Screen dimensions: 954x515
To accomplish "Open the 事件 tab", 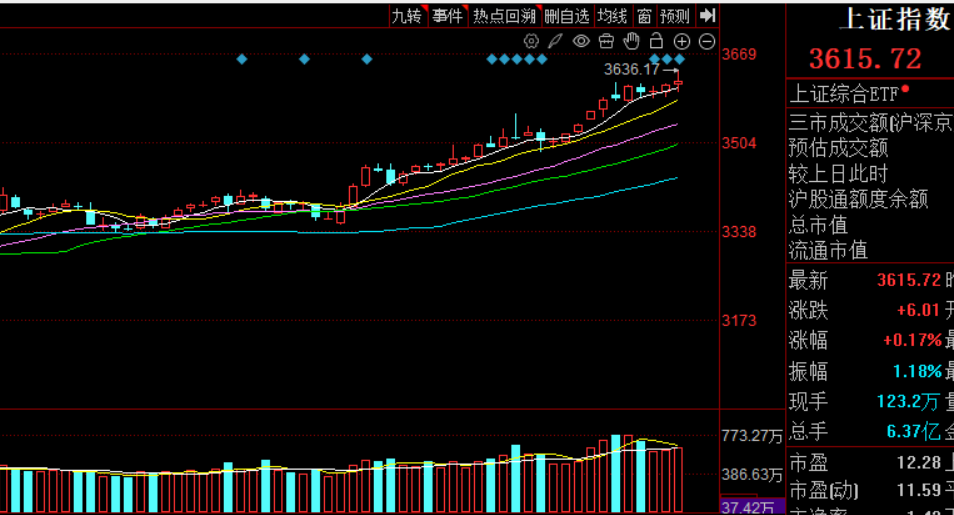I will [x=448, y=16].
